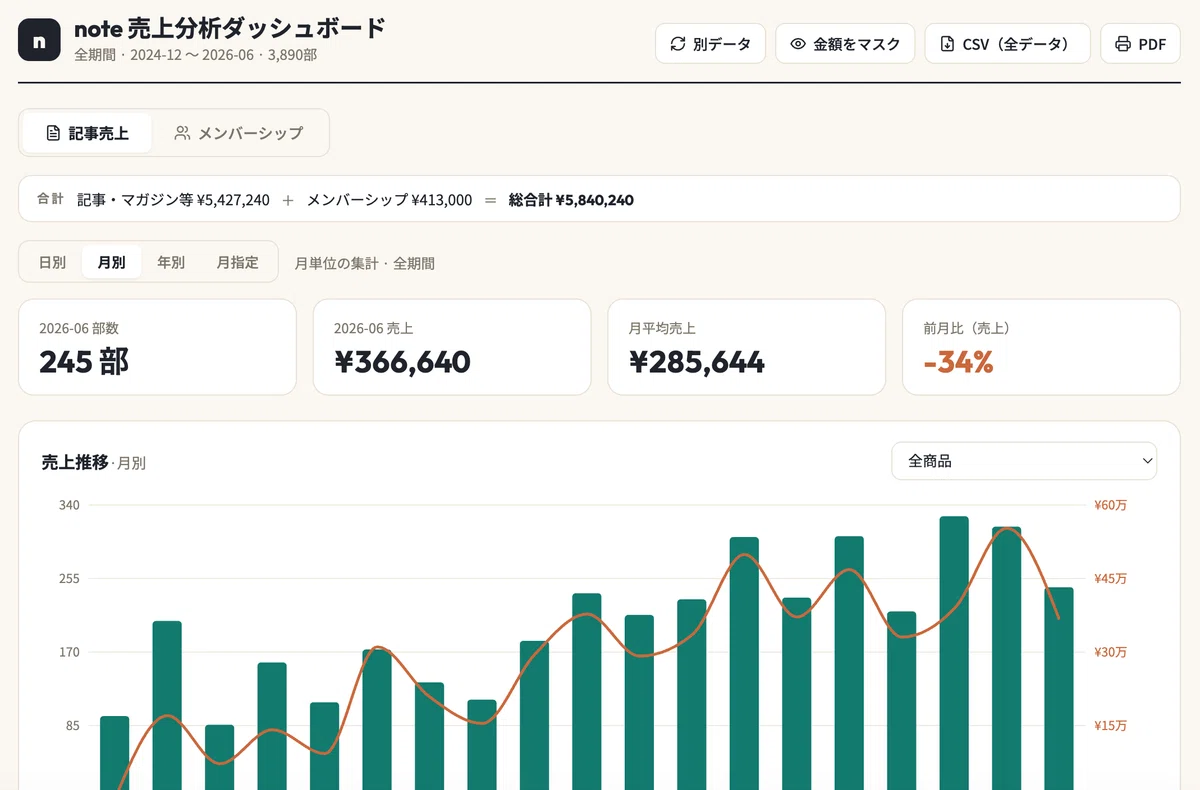Viewport: 1200px width, 790px height.
Task: Export CSV（全データ）
Action: [x=1007, y=44]
